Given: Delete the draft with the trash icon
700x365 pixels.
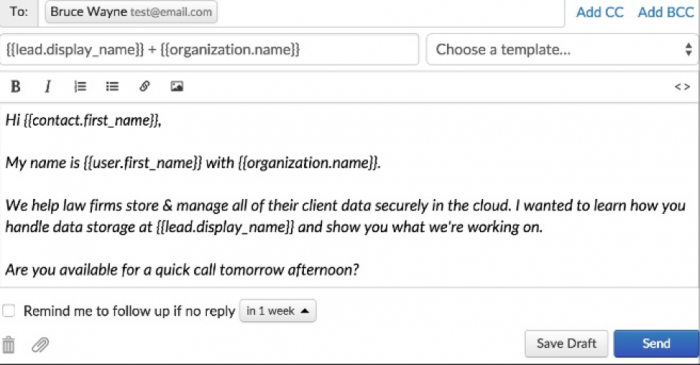Looking at the screenshot, I should point(8,344).
